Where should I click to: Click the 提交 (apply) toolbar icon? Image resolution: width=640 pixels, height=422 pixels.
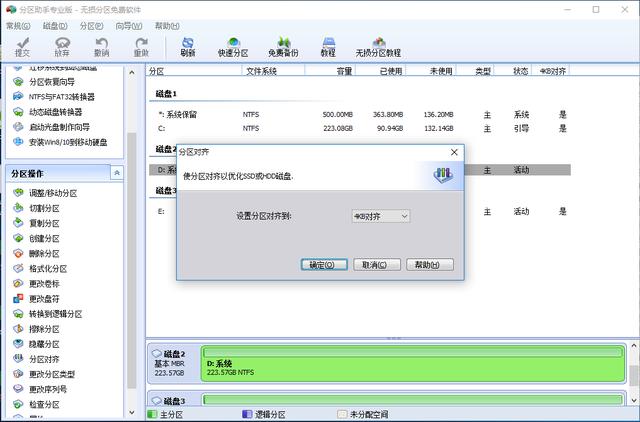tap(22, 47)
